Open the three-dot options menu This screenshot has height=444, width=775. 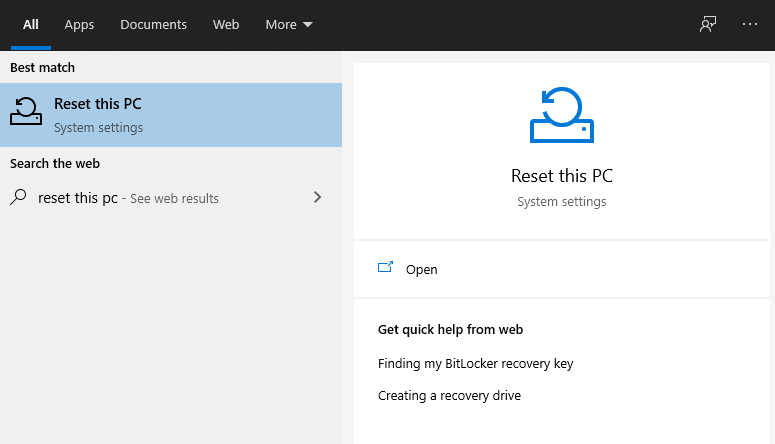(749, 25)
